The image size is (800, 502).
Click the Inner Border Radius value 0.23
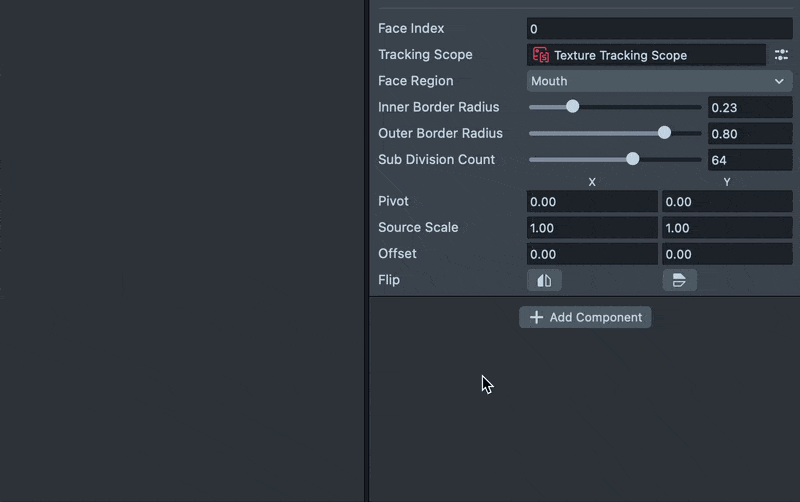click(x=749, y=107)
